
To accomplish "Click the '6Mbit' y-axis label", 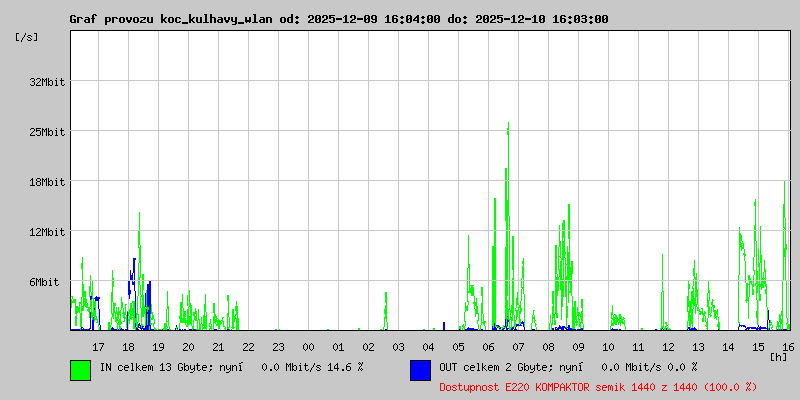I will (x=44, y=282).
